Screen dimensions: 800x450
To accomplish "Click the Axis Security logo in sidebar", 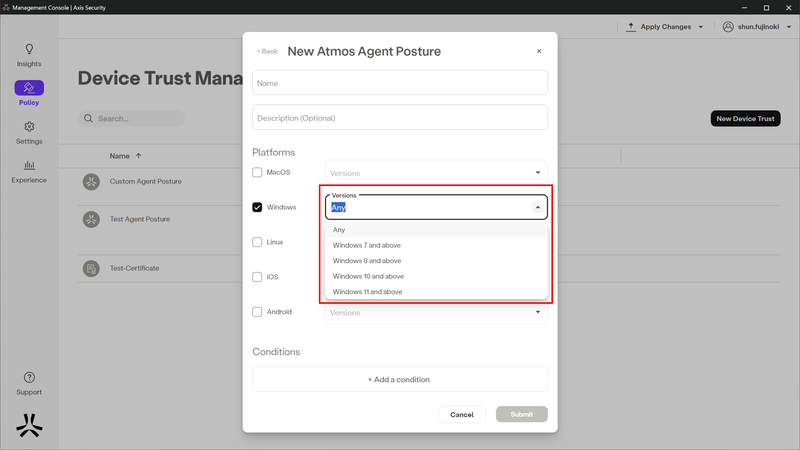I will click(29, 426).
